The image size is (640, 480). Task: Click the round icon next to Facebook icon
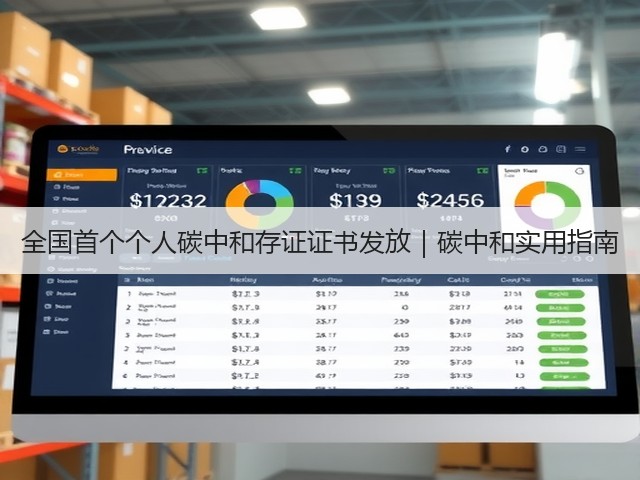pyautogui.click(x=525, y=149)
